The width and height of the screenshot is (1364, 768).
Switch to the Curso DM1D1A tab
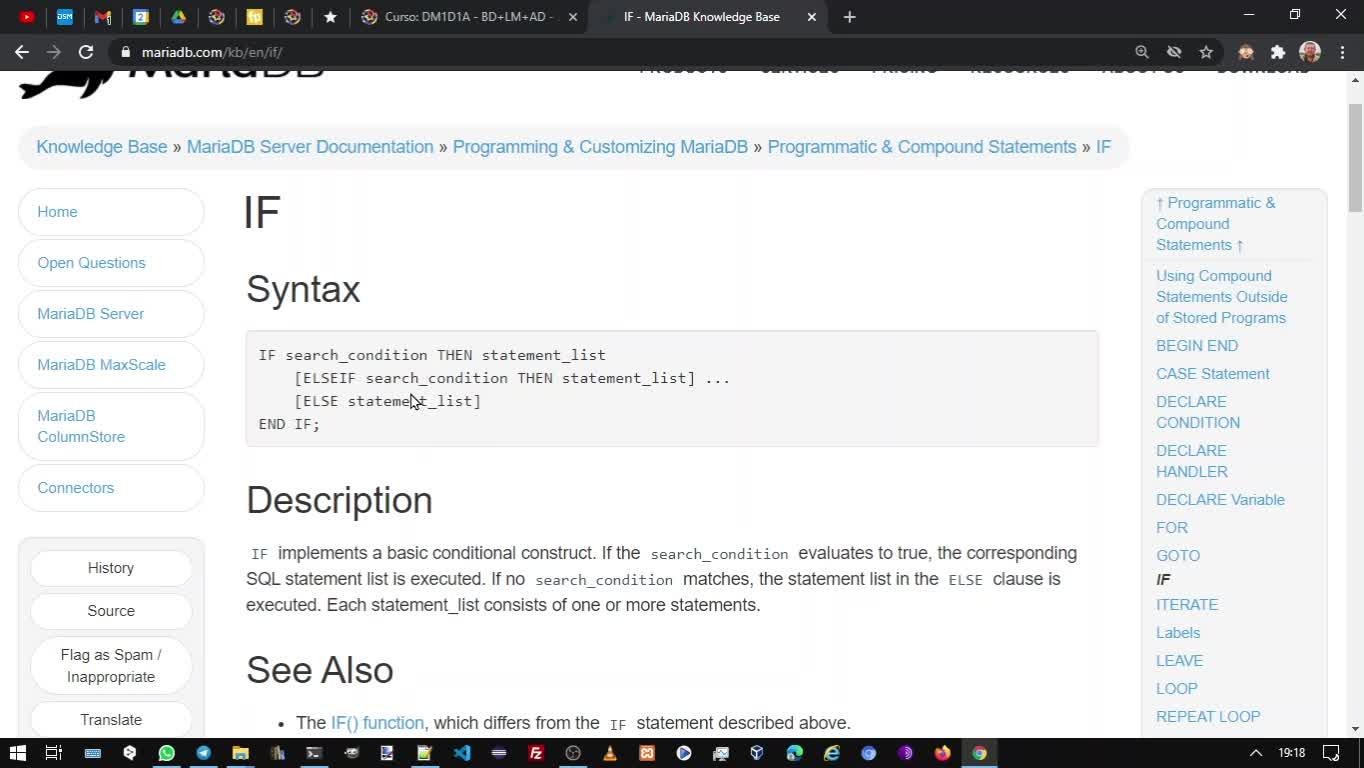click(468, 16)
